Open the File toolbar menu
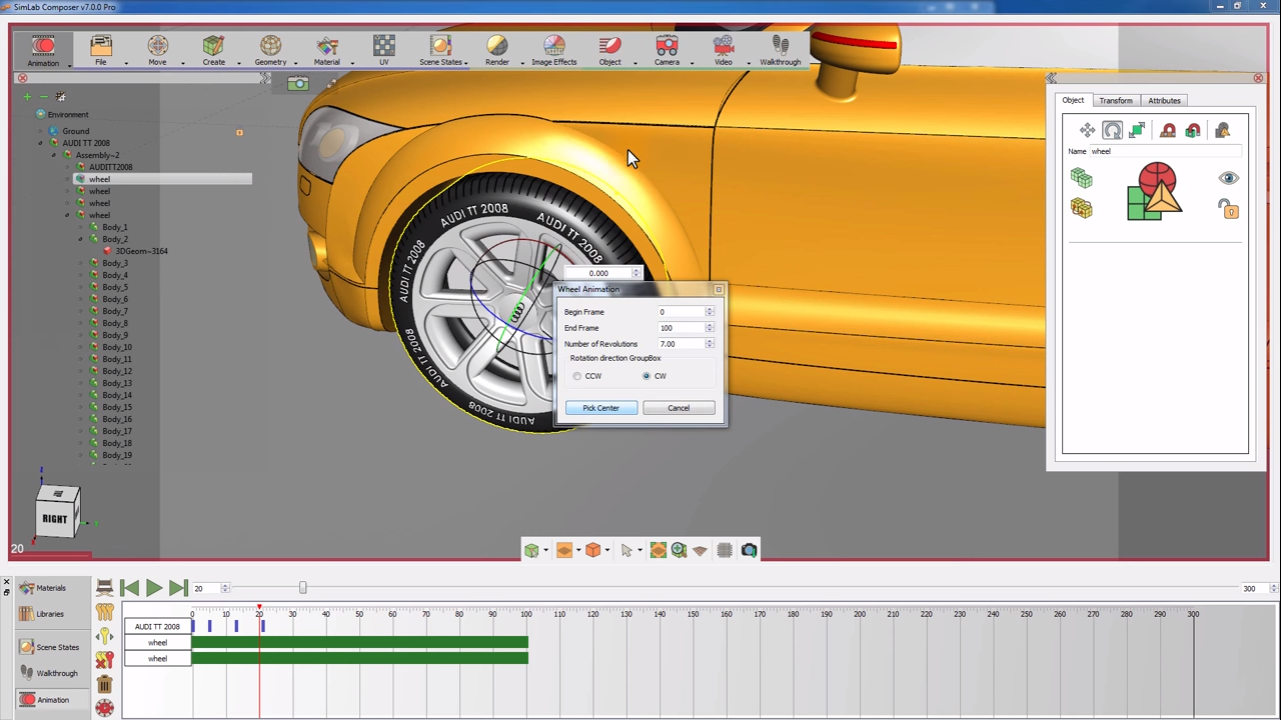 101,50
